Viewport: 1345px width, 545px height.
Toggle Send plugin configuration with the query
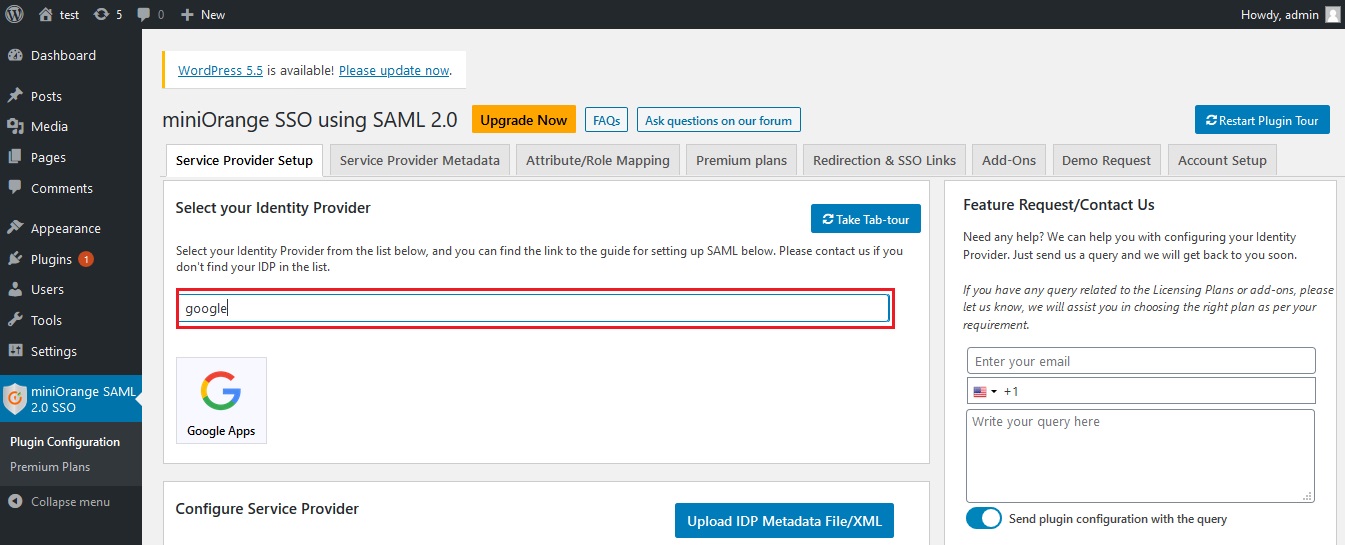[x=984, y=519]
